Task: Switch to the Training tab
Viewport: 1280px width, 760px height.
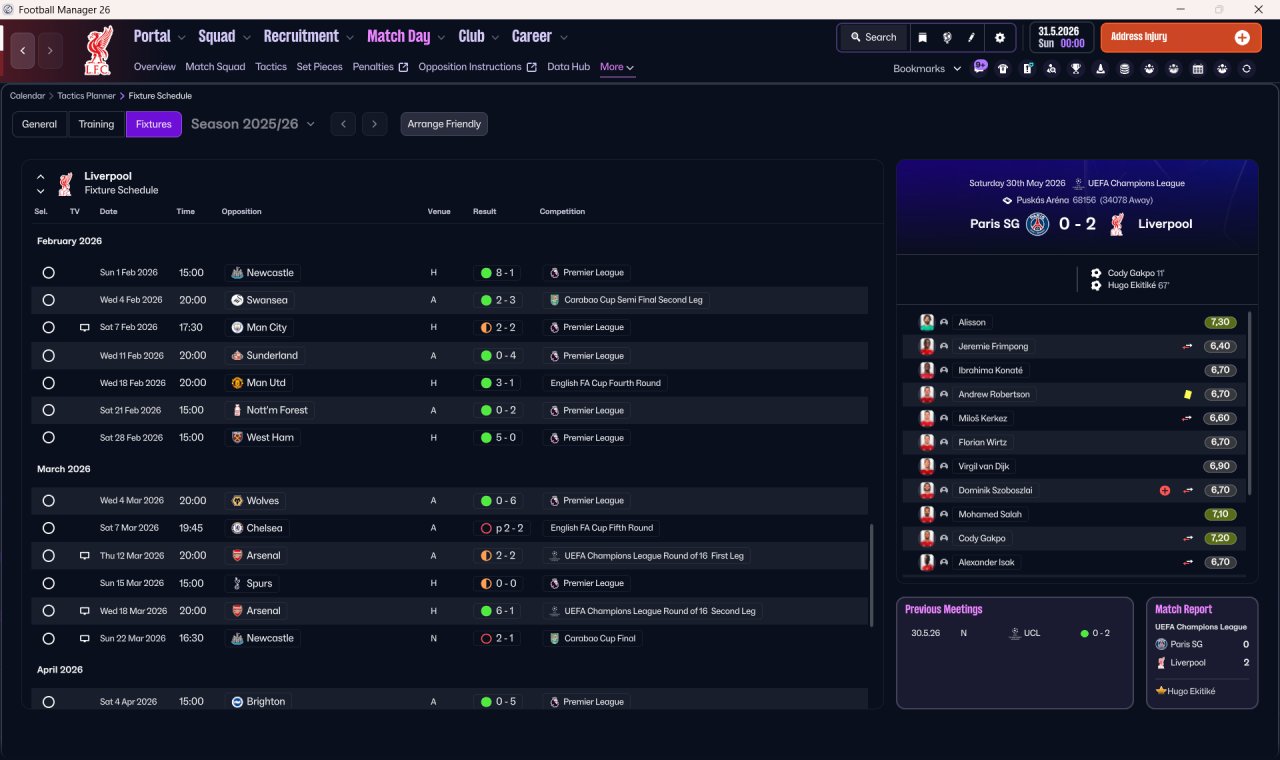Action: [96, 124]
